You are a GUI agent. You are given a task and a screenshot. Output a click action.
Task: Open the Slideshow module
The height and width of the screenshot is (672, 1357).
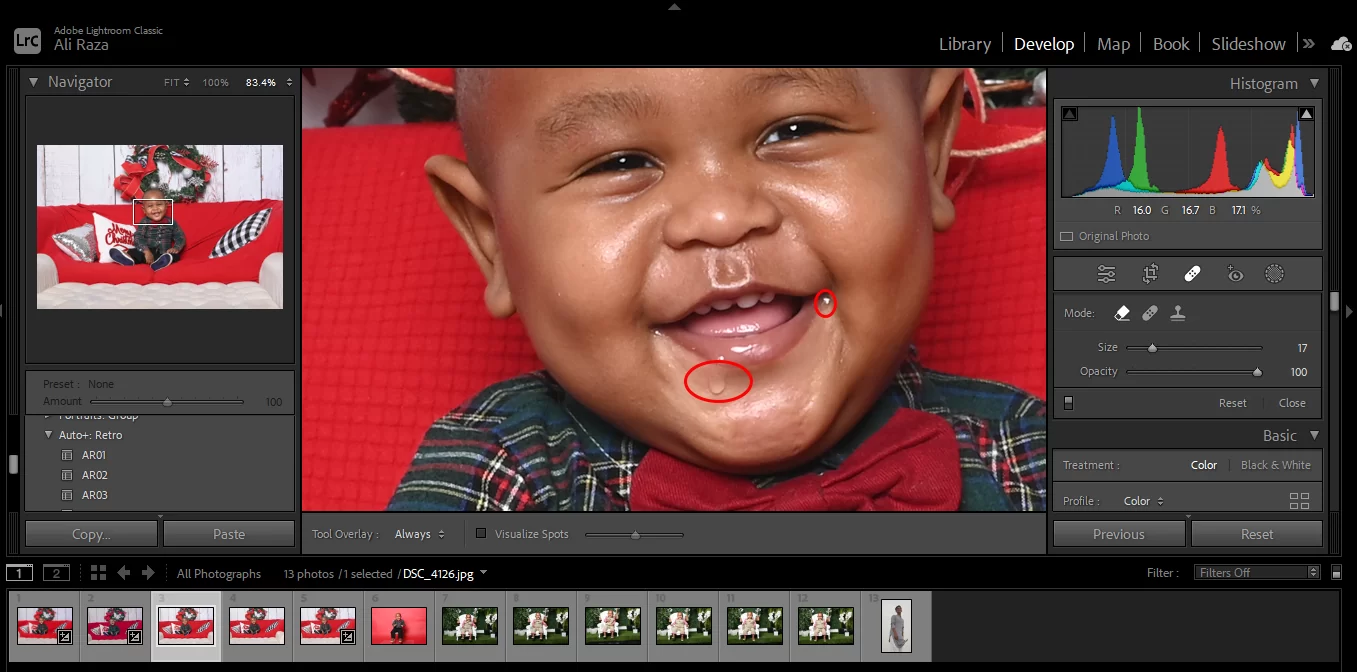coord(1249,44)
